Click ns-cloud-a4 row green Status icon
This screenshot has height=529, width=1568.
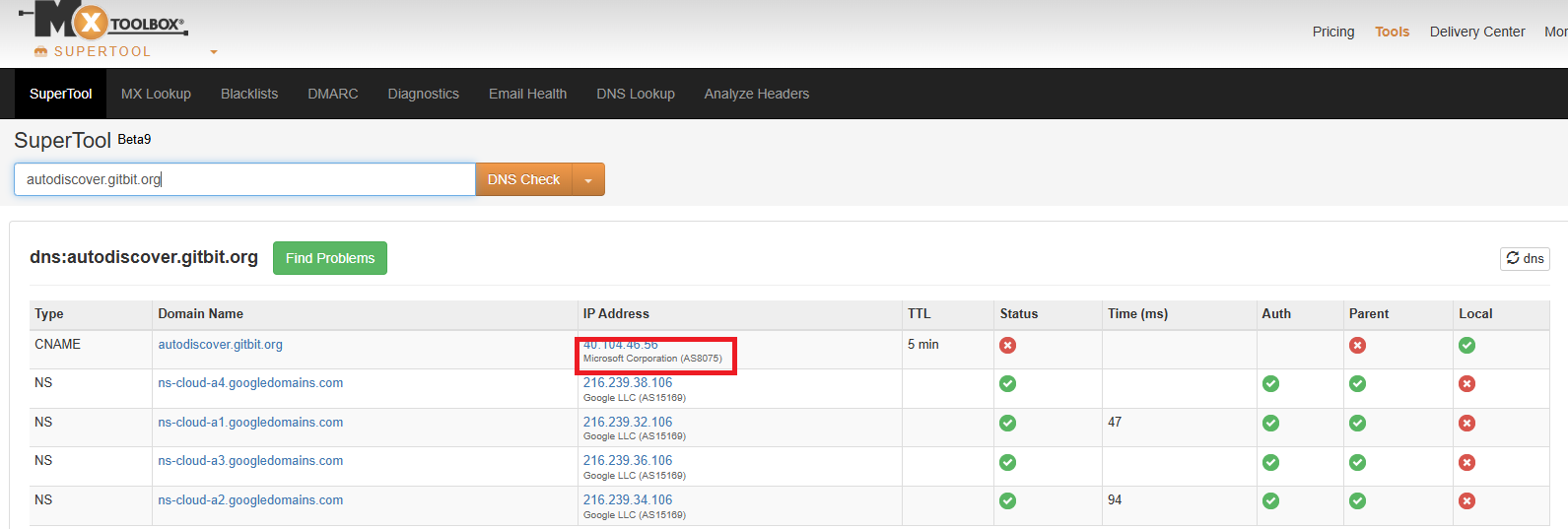1007,383
